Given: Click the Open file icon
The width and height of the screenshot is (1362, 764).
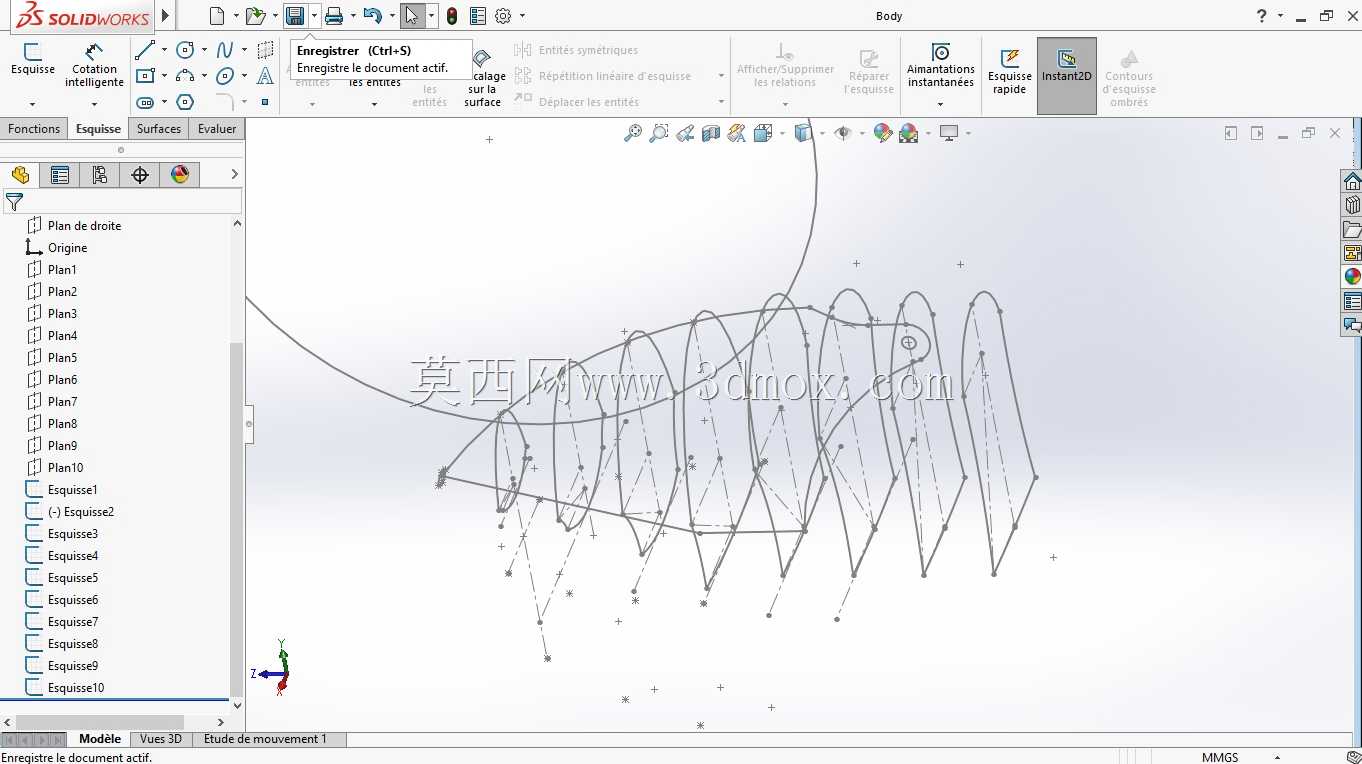Looking at the screenshot, I should click(x=255, y=16).
